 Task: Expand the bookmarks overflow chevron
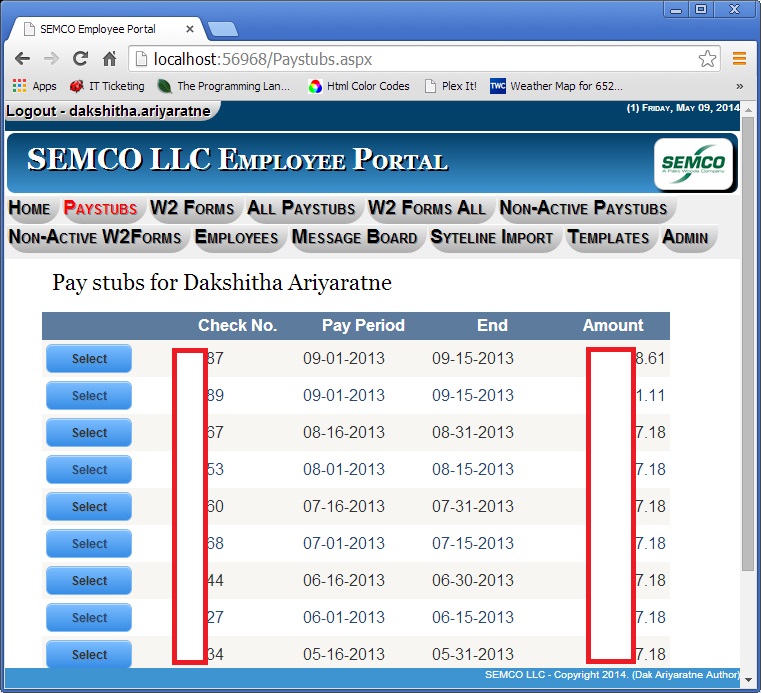tap(740, 86)
